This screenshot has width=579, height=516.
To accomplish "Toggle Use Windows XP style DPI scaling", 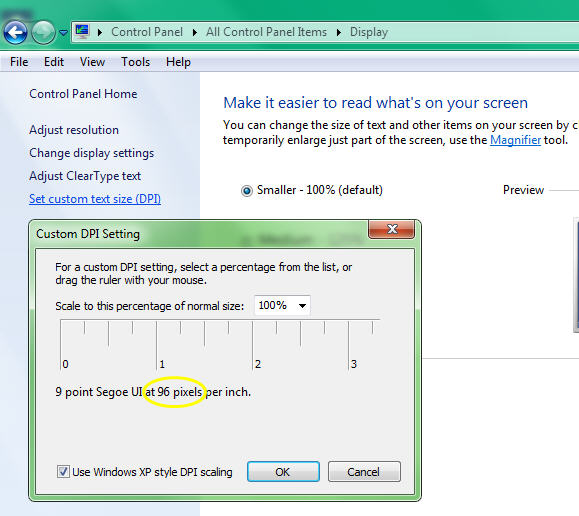I will click(x=63, y=472).
